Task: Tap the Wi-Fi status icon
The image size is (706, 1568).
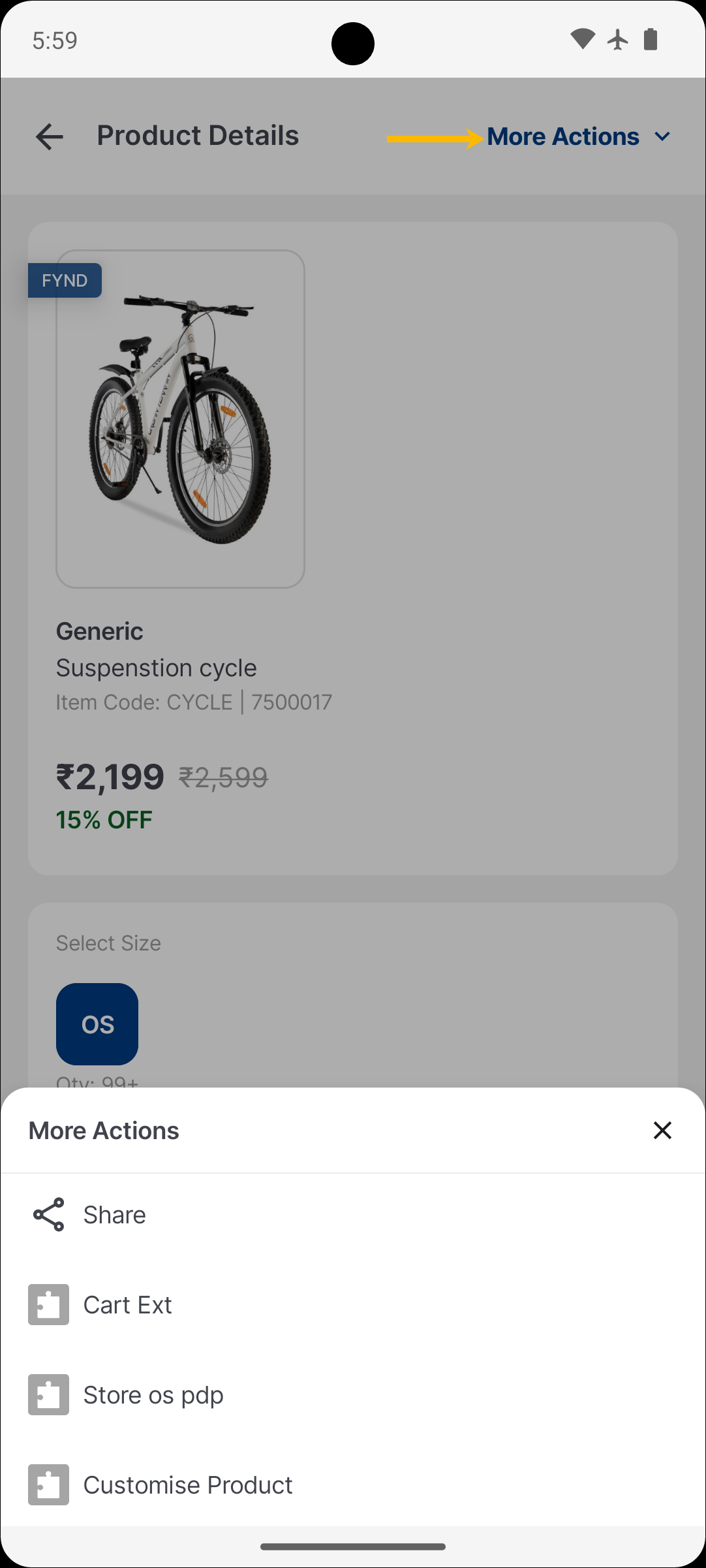Action: point(582,39)
